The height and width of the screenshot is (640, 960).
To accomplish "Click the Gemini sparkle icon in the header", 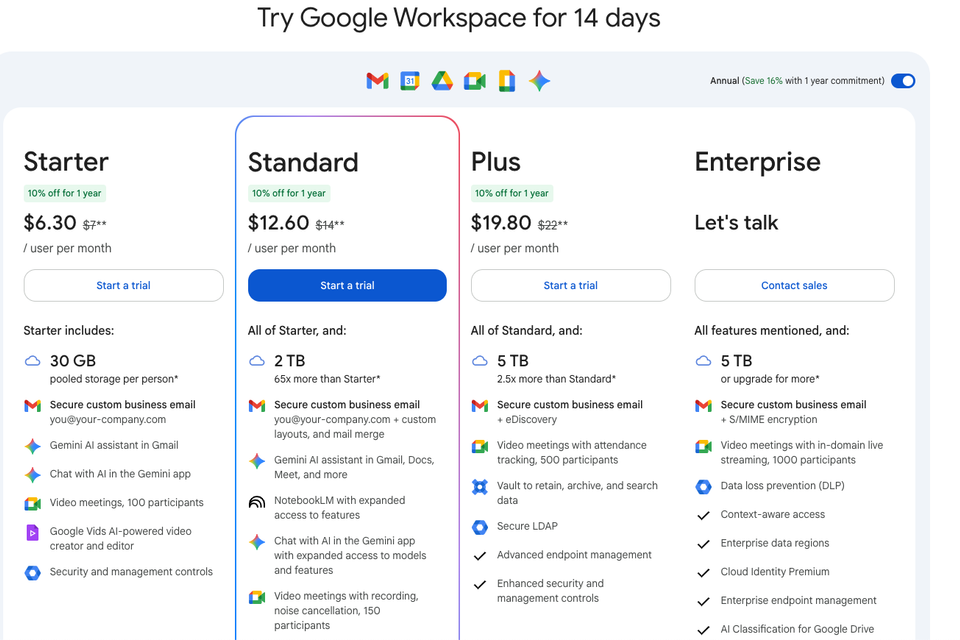I will pyautogui.click(x=540, y=81).
